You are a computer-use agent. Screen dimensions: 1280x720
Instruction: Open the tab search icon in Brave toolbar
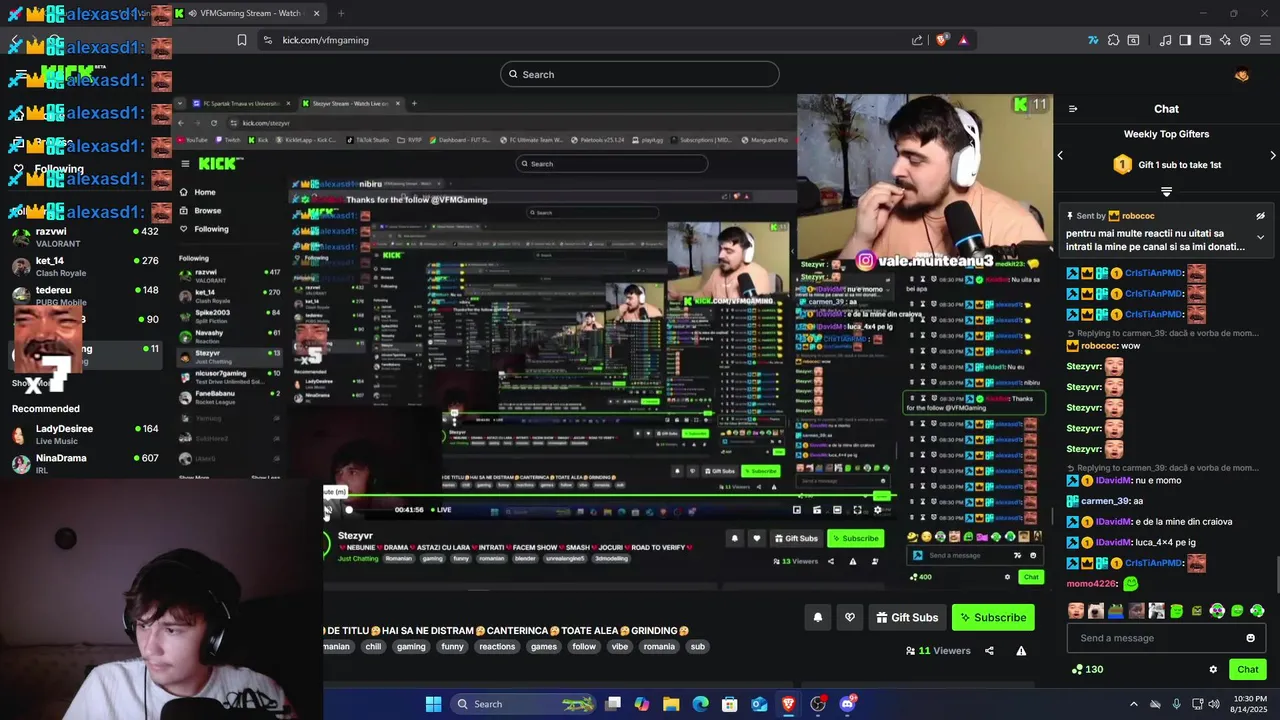point(1133,40)
